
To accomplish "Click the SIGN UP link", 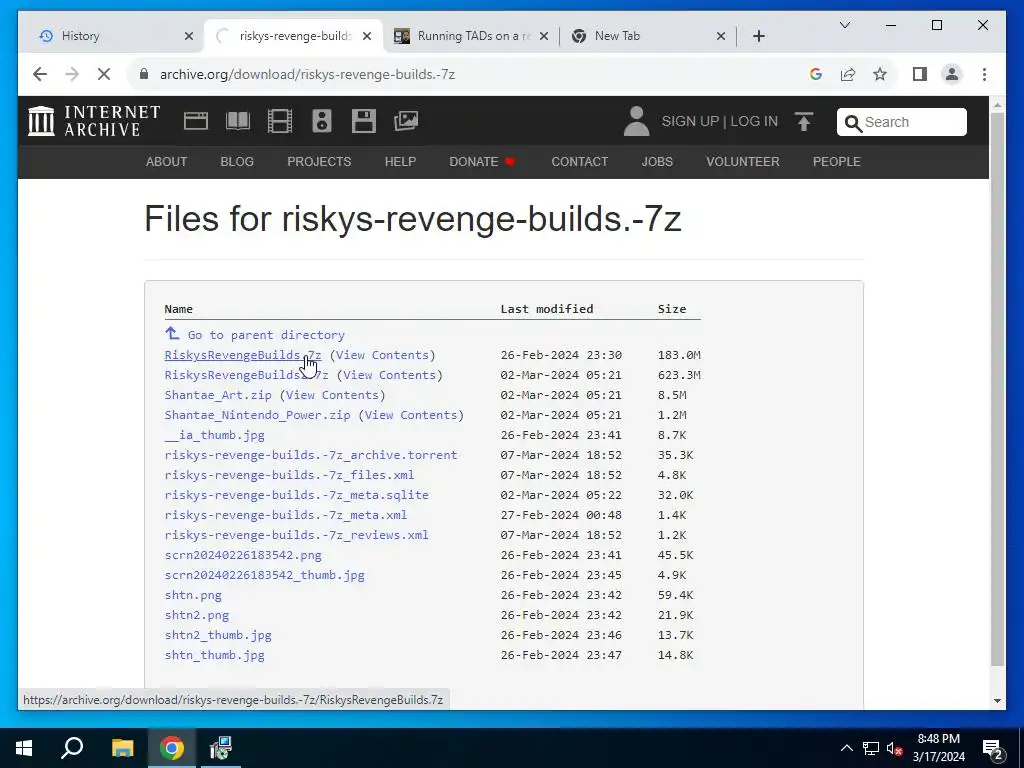I will point(690,121).
